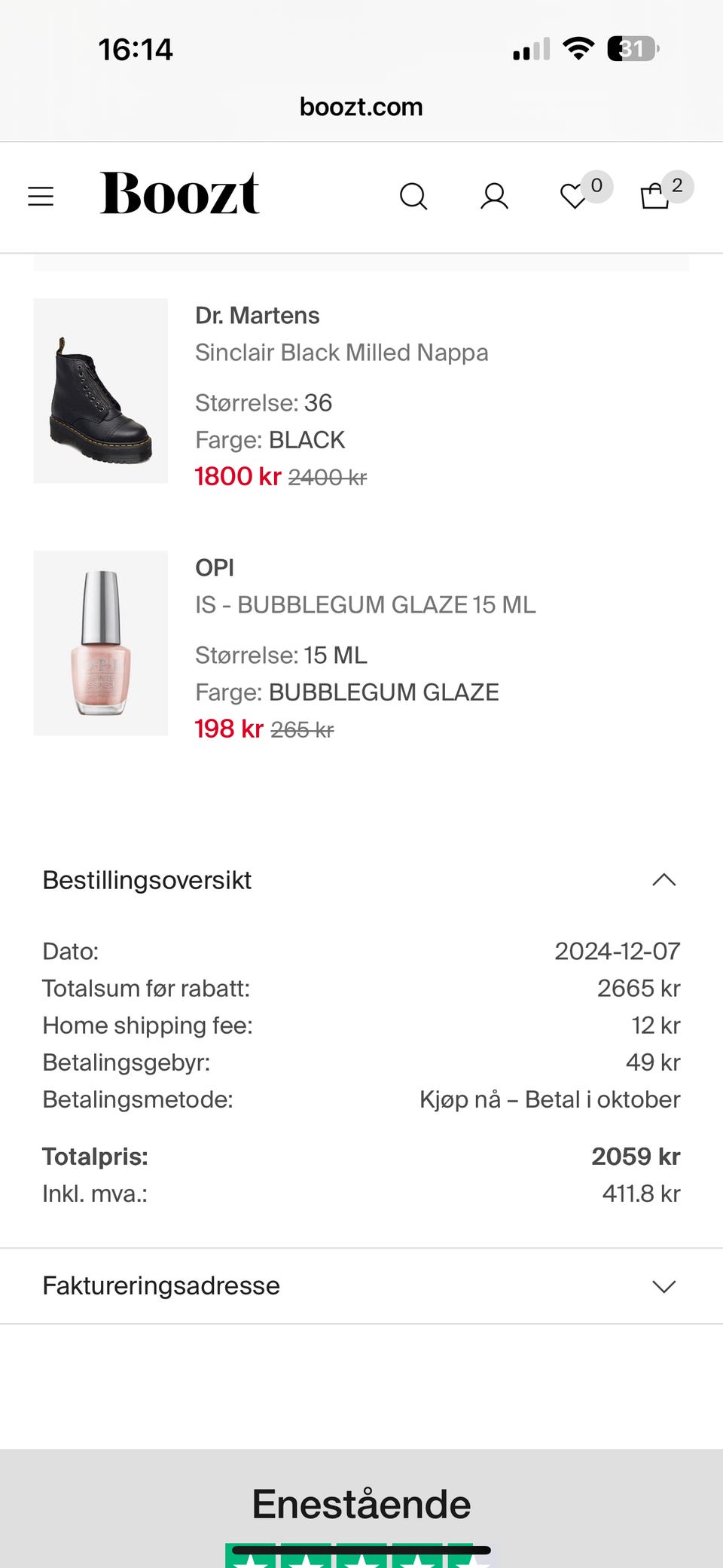Tap the Bestillingsoversikt section header
The image size is (723, 1568).
pos(361,880)
